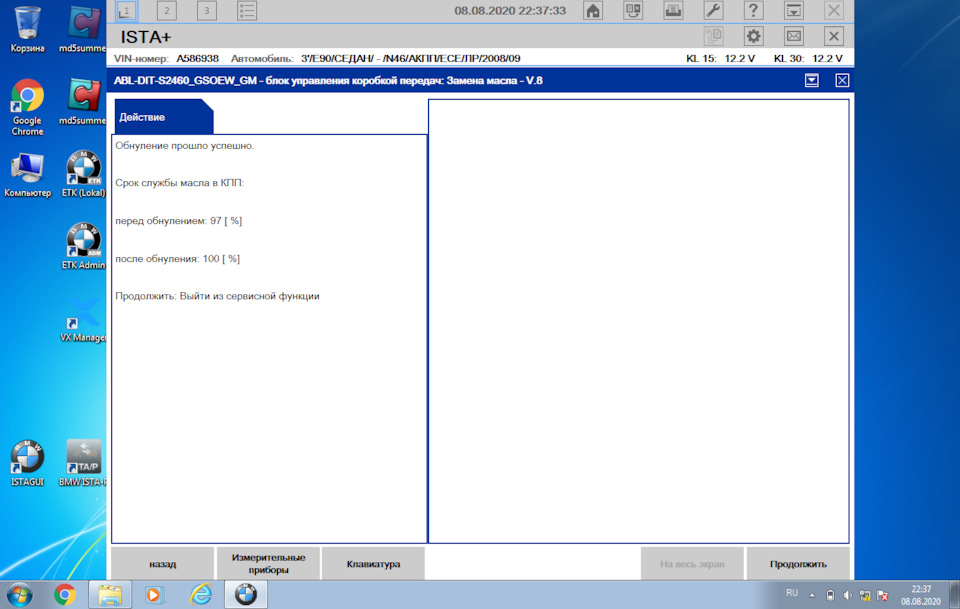Click RU language indicator in tray
Viewport: 960px width, 609px height.
pyautogui.click(x=792, y=593)
